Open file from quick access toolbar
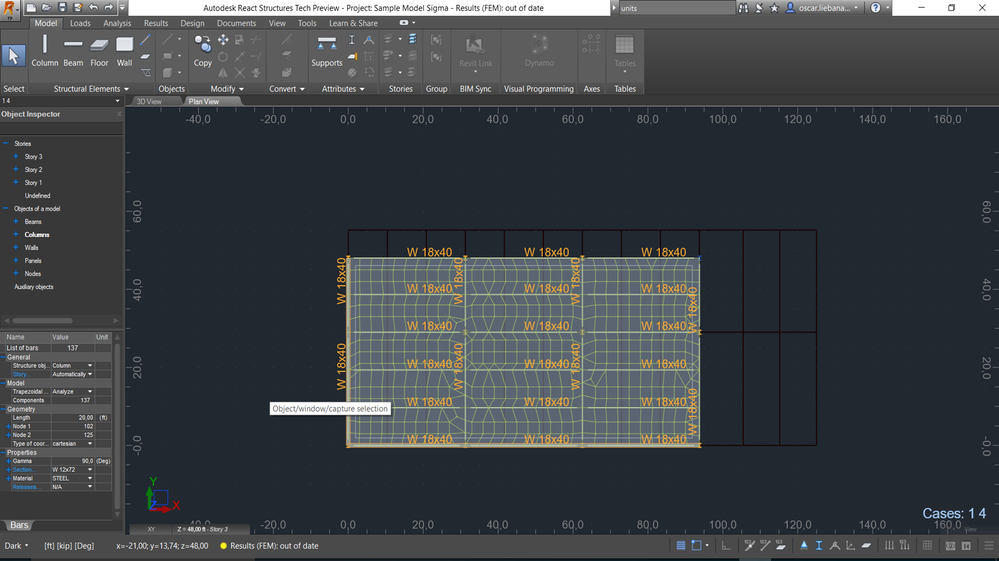Screen dimensions: 999x561 click(x=47, y=8)
